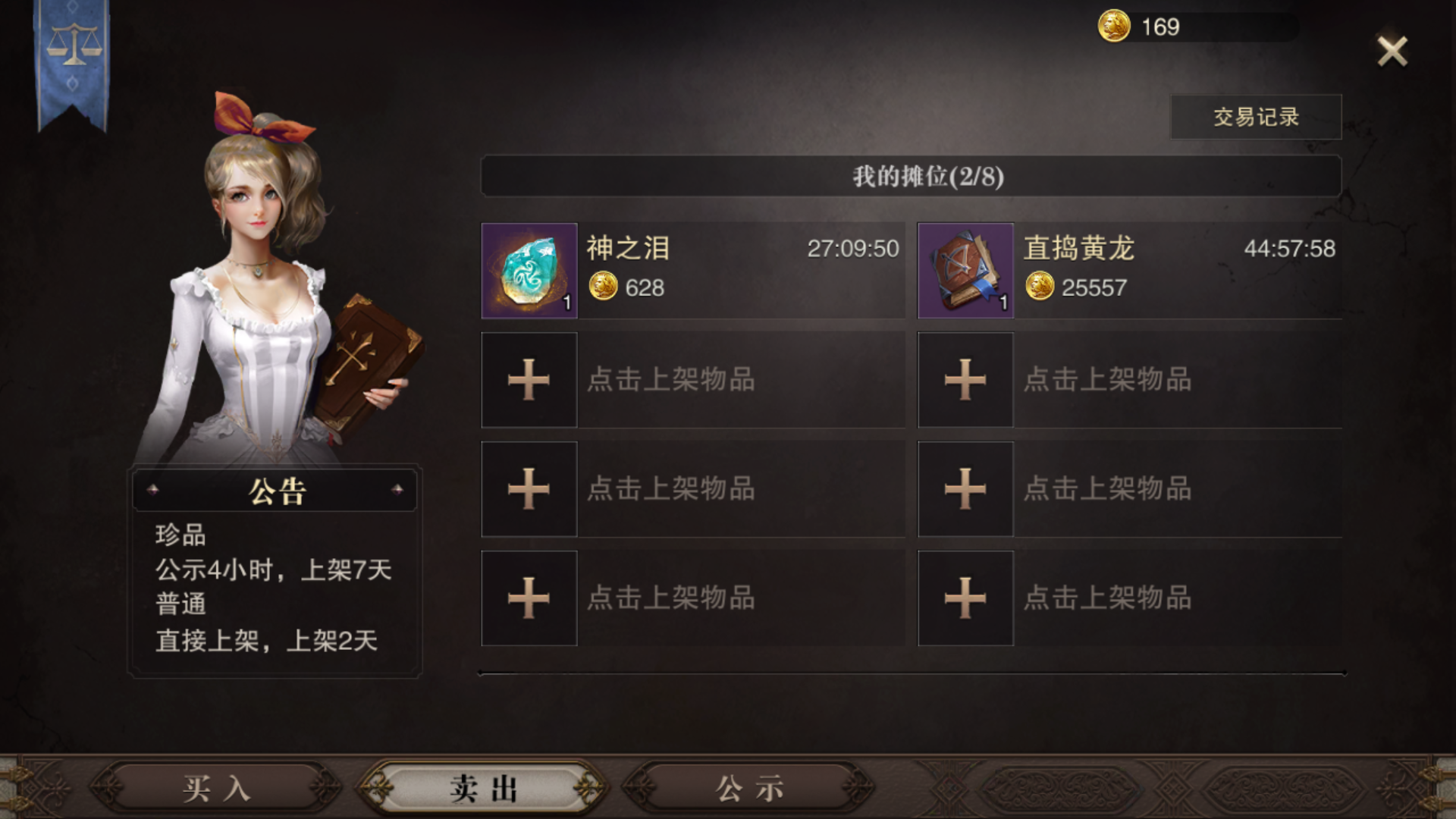The height and width of the screenshot is (819, 1456).
Task: Click the gold coin icon beside 169
Action: coord(1114,27)
